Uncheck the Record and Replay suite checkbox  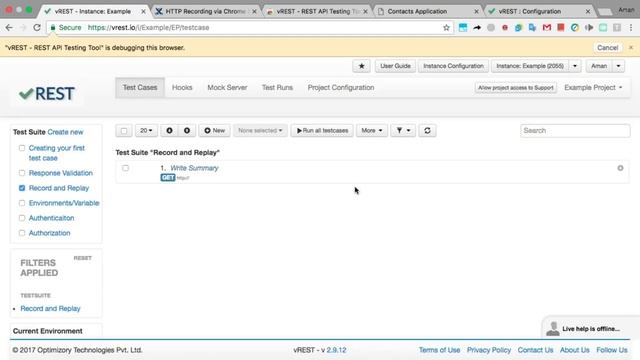coord(22,188)
